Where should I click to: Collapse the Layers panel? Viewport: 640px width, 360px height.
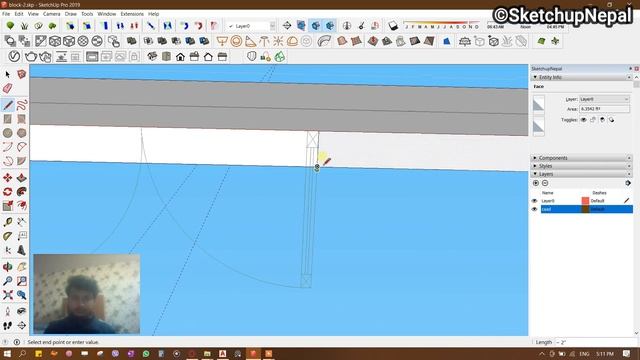(x=535, y=174)
